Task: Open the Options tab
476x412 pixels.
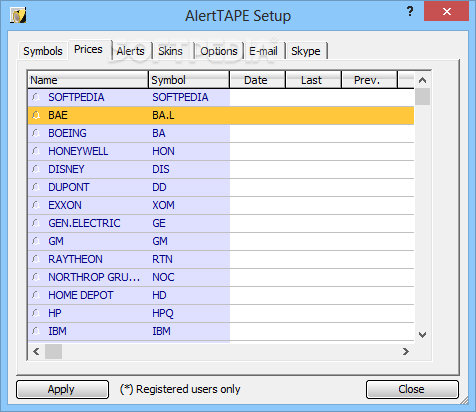Action: 219,51
